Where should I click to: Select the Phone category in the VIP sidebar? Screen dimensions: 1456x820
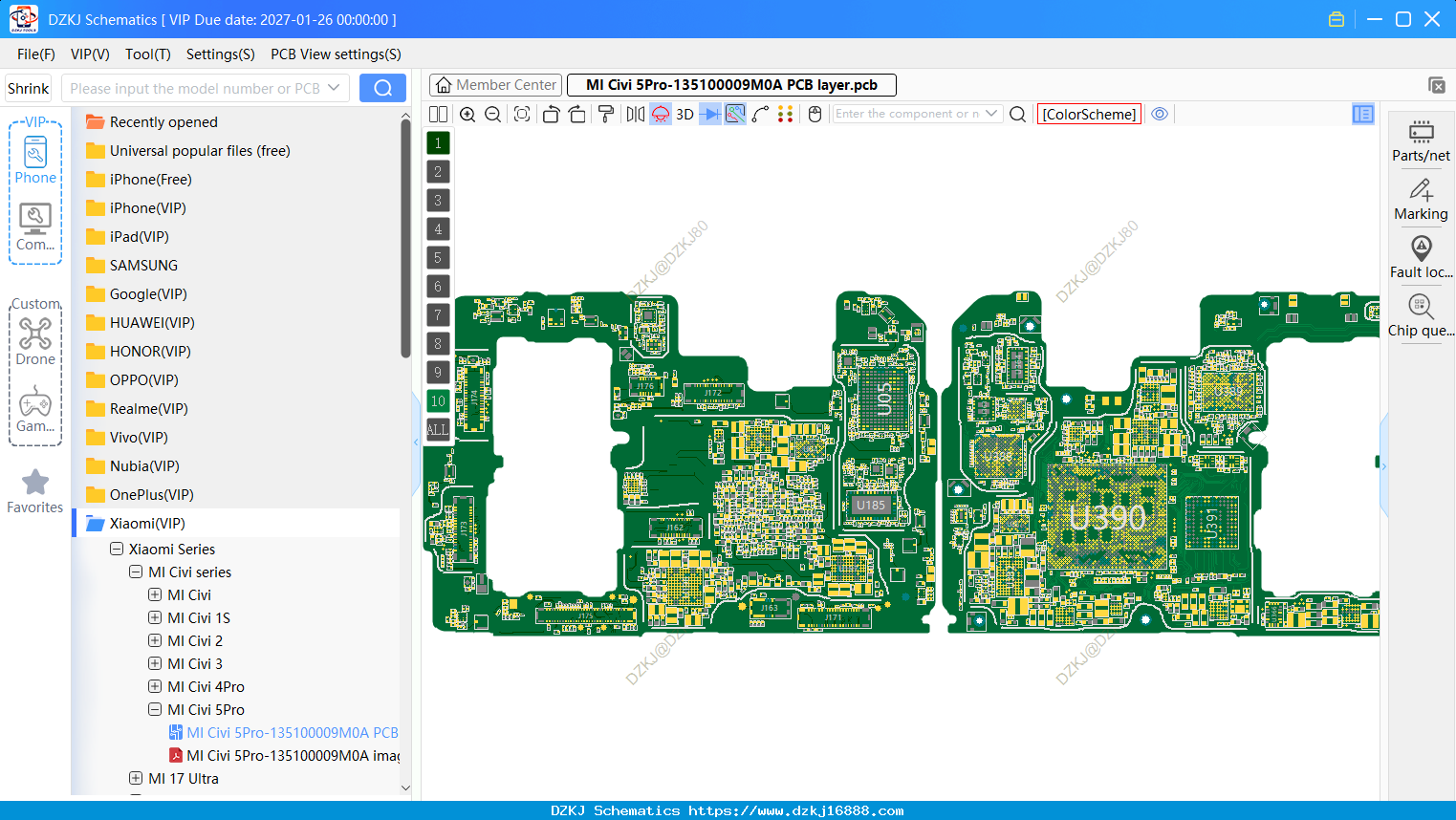tap(35, 161)
